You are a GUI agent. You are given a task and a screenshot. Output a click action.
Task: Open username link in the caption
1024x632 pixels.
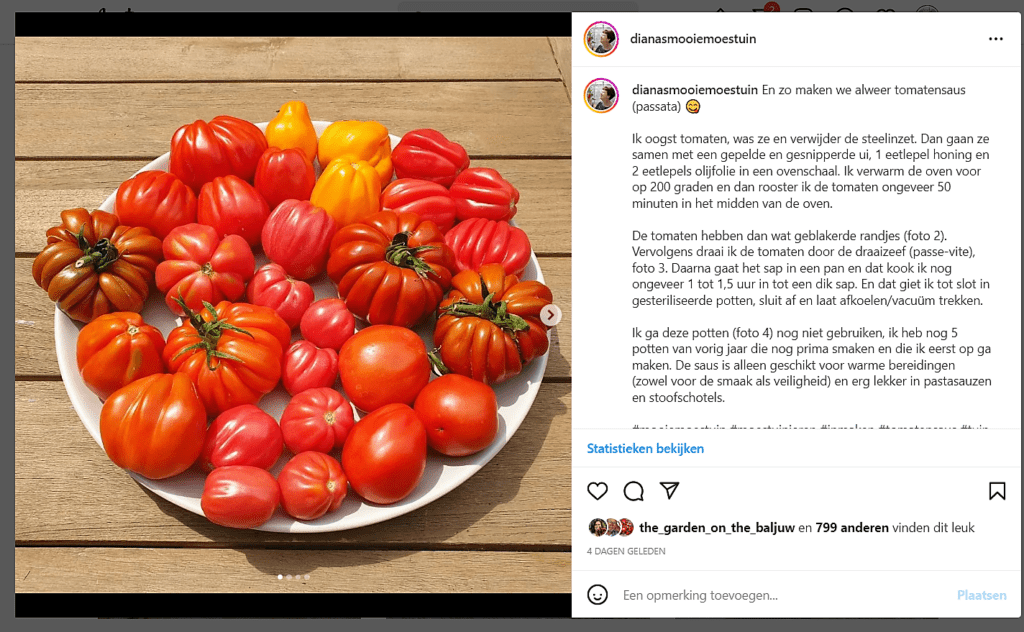(694, 89)
